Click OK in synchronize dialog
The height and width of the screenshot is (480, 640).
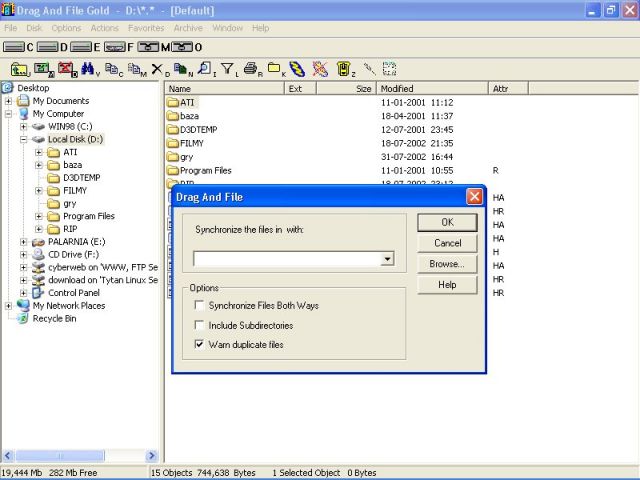(x=447, y=222)
